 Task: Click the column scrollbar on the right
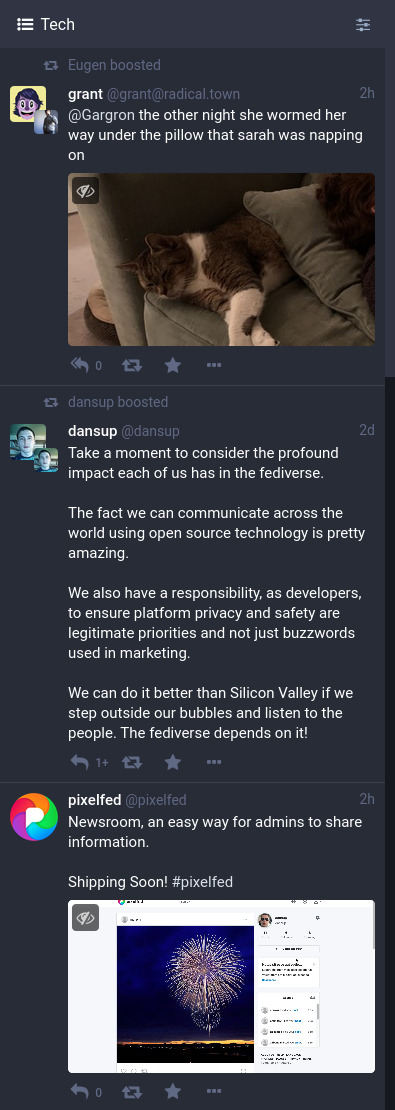coord(390,212)
